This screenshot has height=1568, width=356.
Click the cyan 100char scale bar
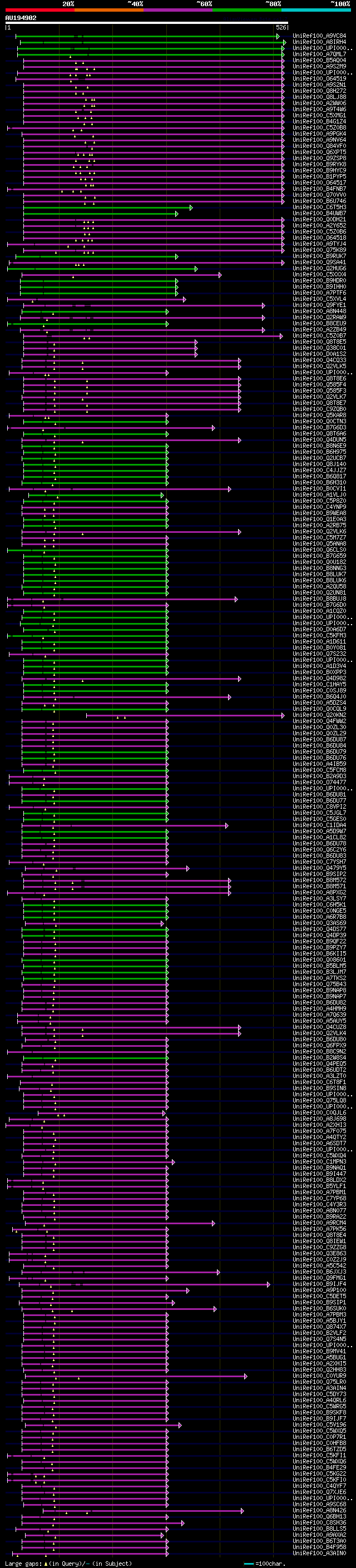[x=248, y=1563]
